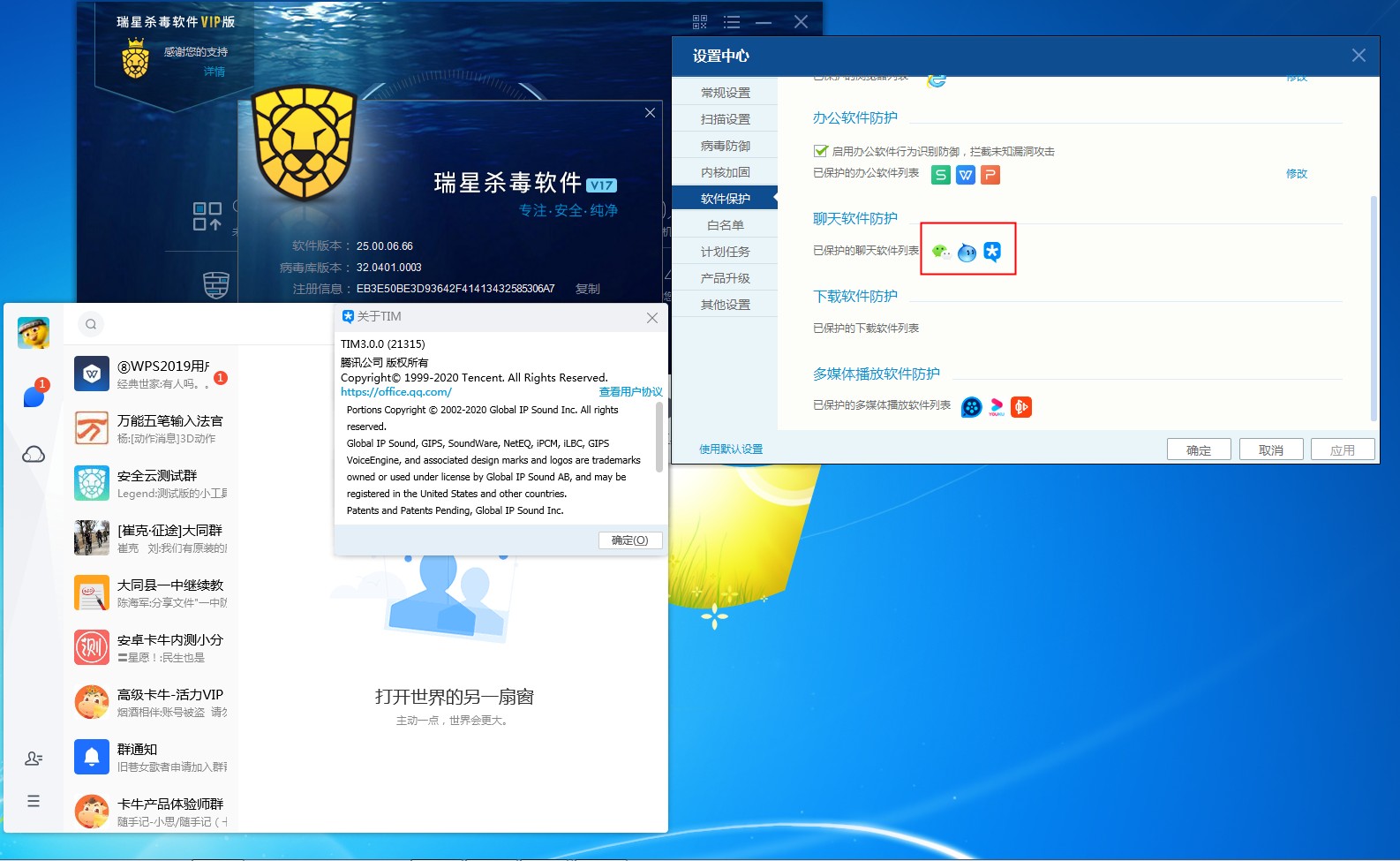Click the 聊天软件防护 heading
This screenshot has height=861, width=1400.
pyautogui.click(x=855, y=218)
